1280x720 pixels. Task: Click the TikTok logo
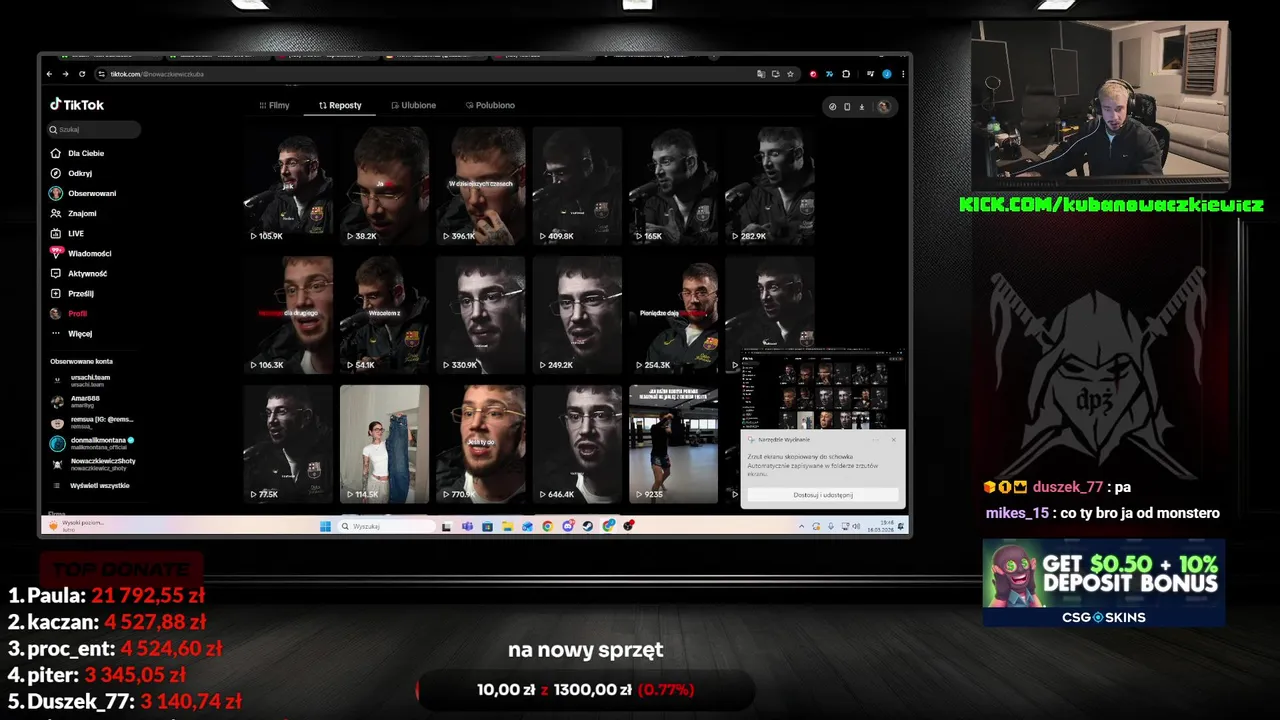77,104
